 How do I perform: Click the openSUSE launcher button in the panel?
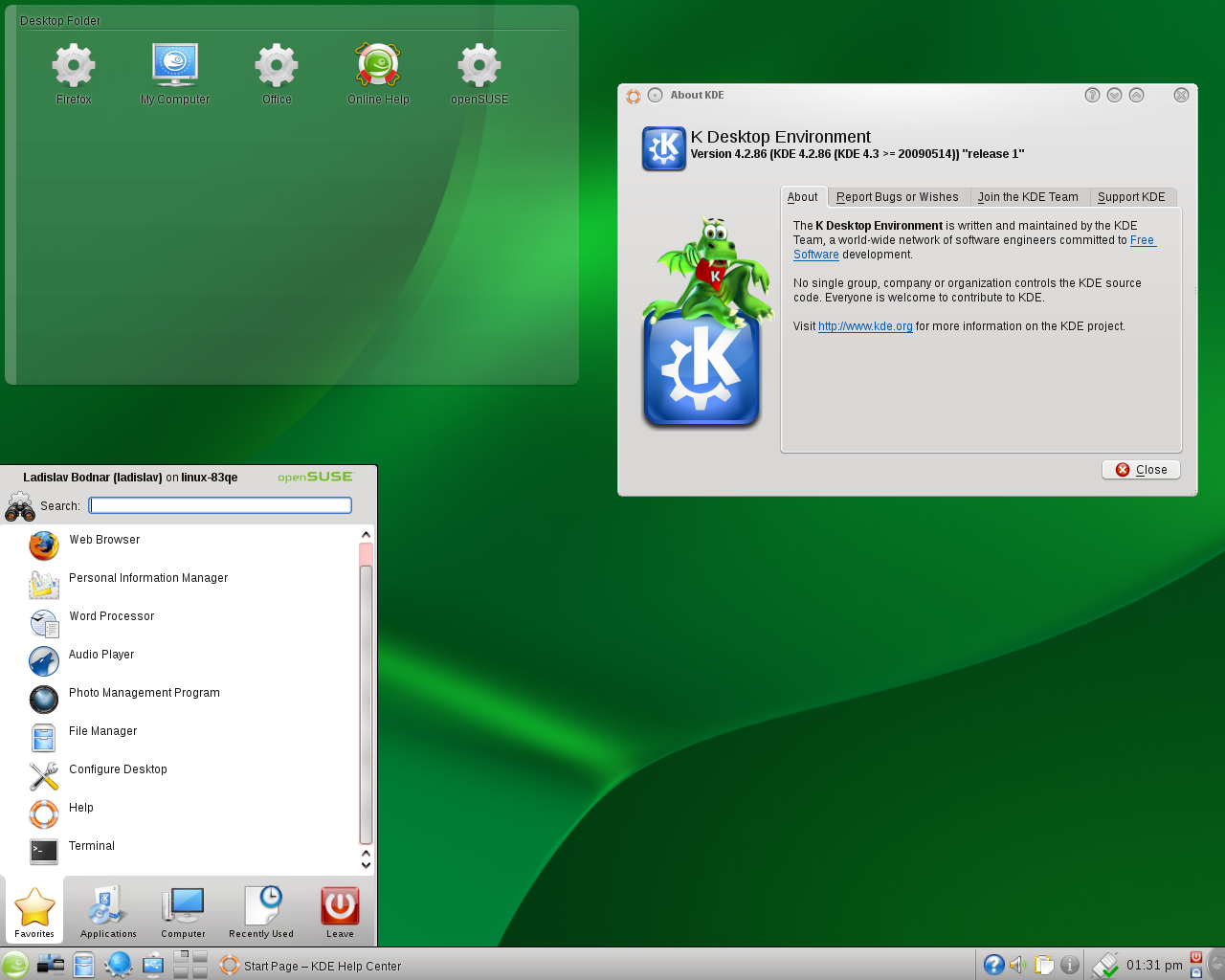tap(15, 965)
